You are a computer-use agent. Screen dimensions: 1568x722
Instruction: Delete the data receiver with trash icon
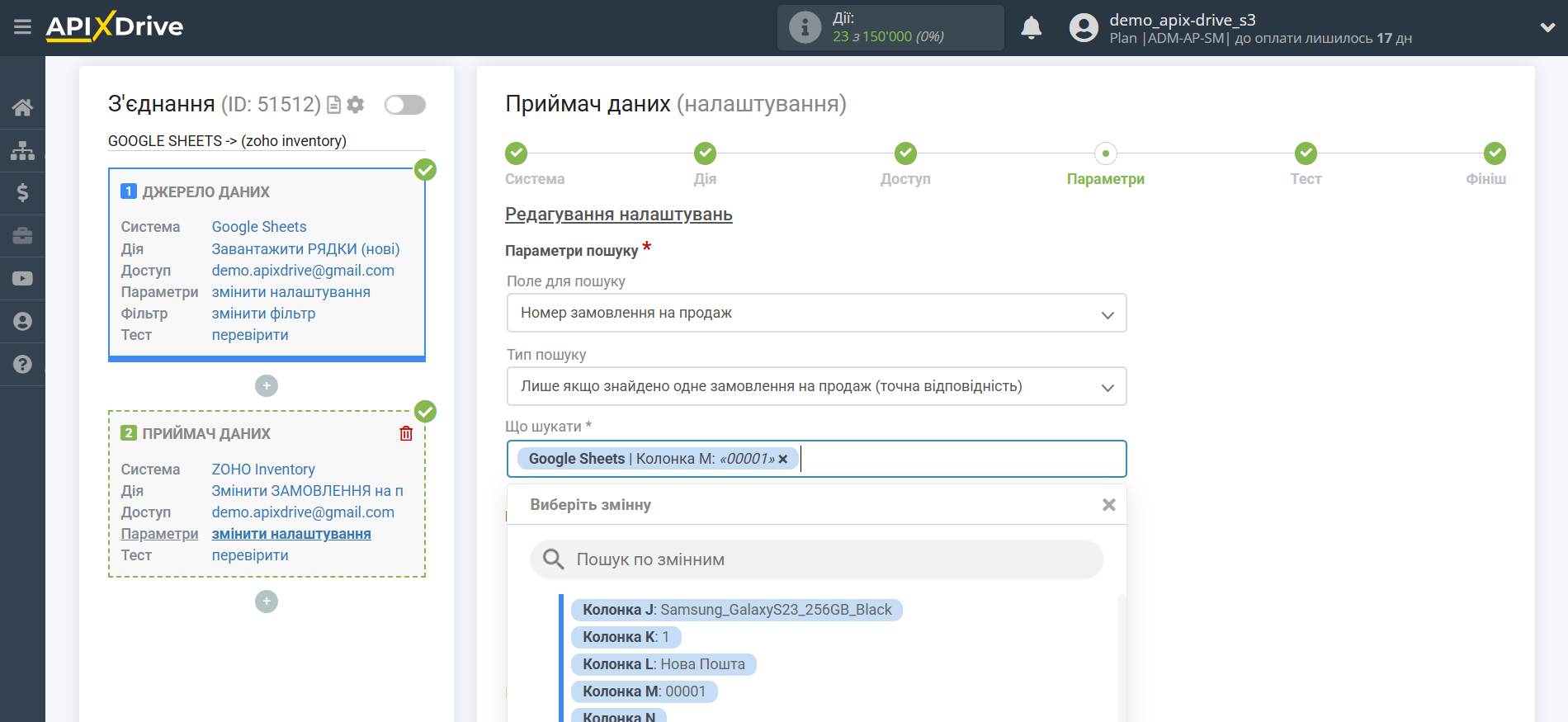tap(406, 433)
